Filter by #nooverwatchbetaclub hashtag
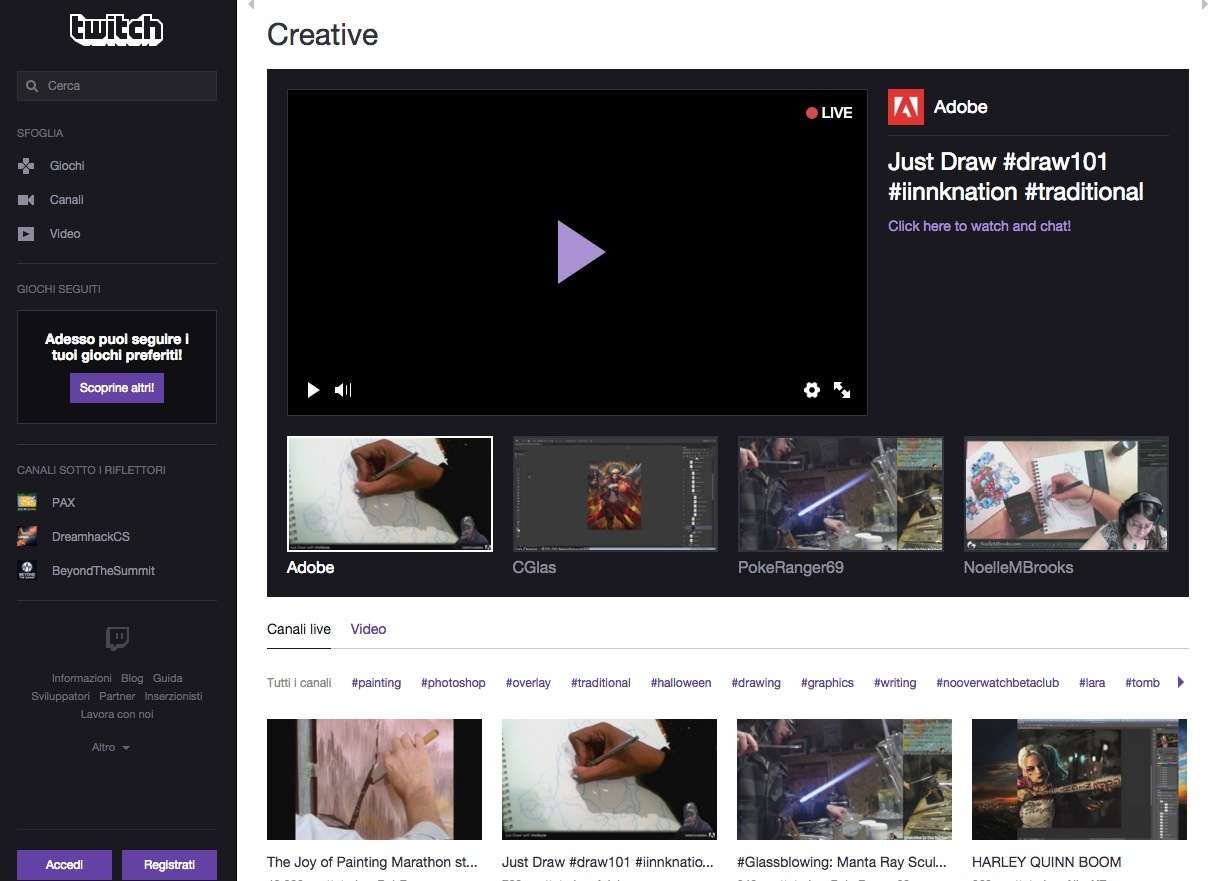Image resolution: width=1208 pixels, height=881 pixels. [x=997, y=683]
